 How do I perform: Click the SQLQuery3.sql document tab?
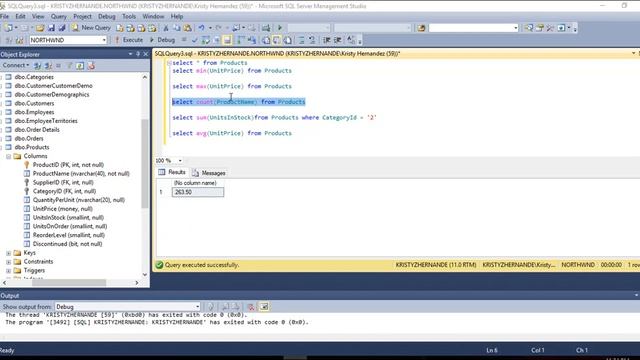click(x=277, y=53)
